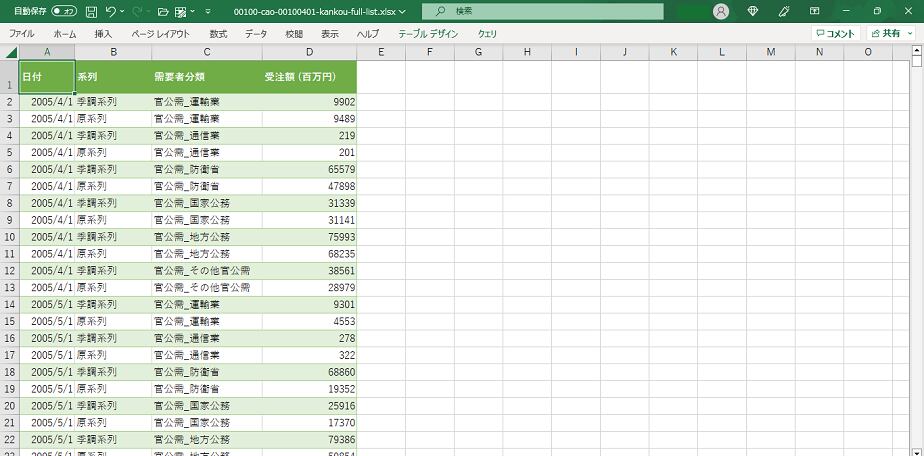Open the 挿入 (Insert) ribbon tab
924x456 pixels.
[x=103, y=33]
